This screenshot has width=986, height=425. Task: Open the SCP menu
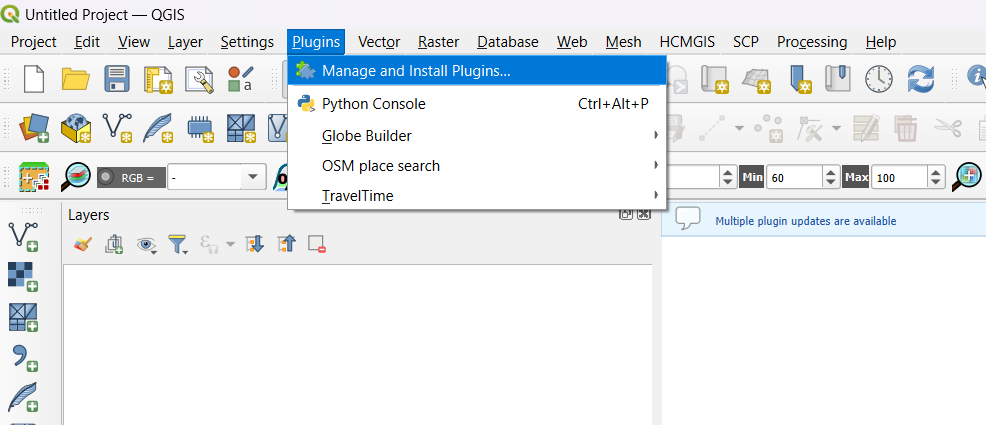pyautogui.click(x=746, y=42)
